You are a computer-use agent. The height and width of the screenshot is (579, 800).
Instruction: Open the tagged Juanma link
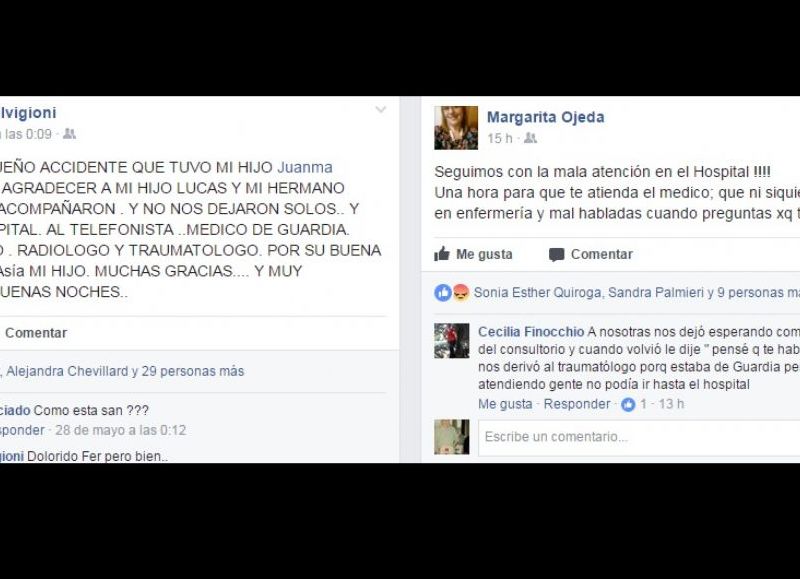[305, 167]
